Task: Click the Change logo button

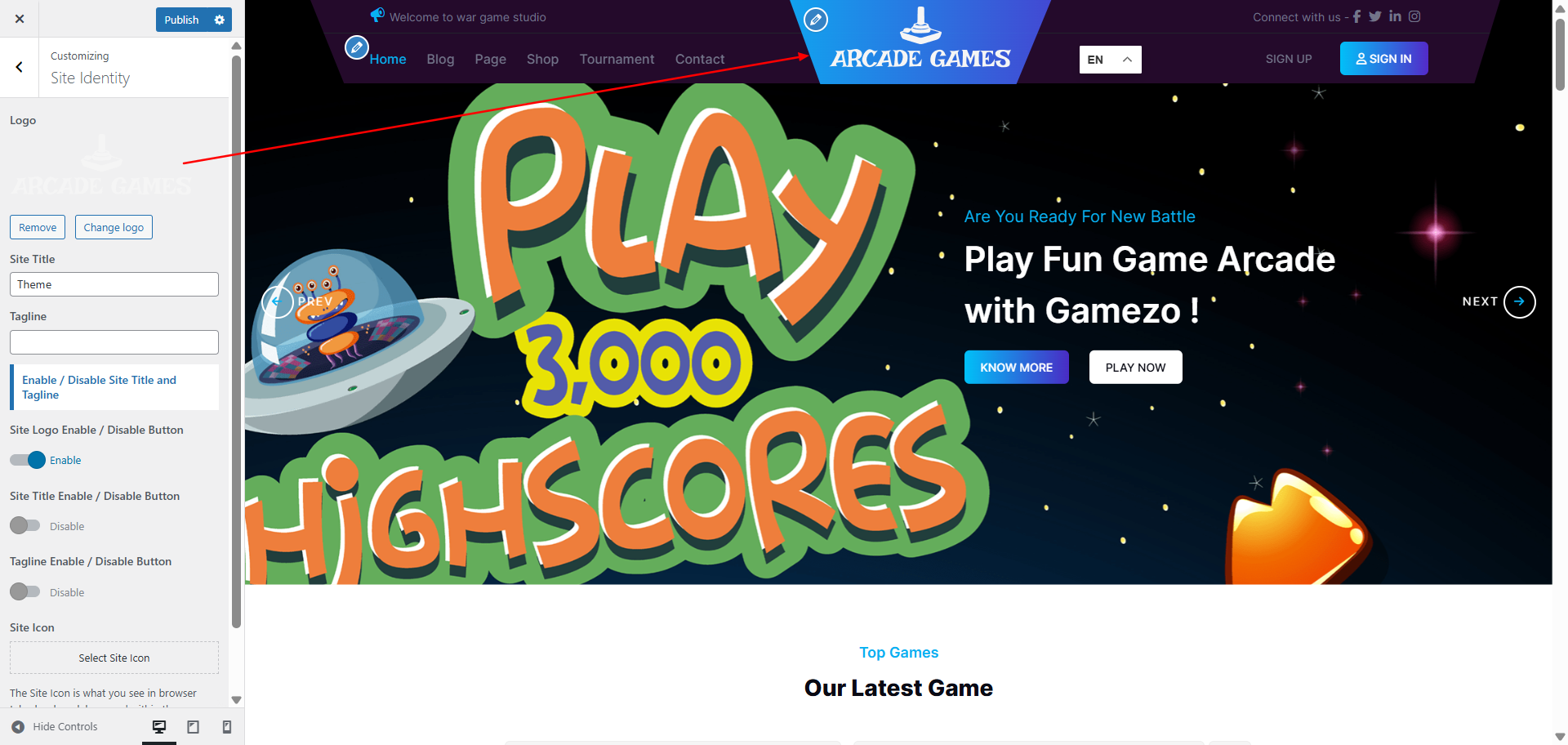Action: click(114, 227)
